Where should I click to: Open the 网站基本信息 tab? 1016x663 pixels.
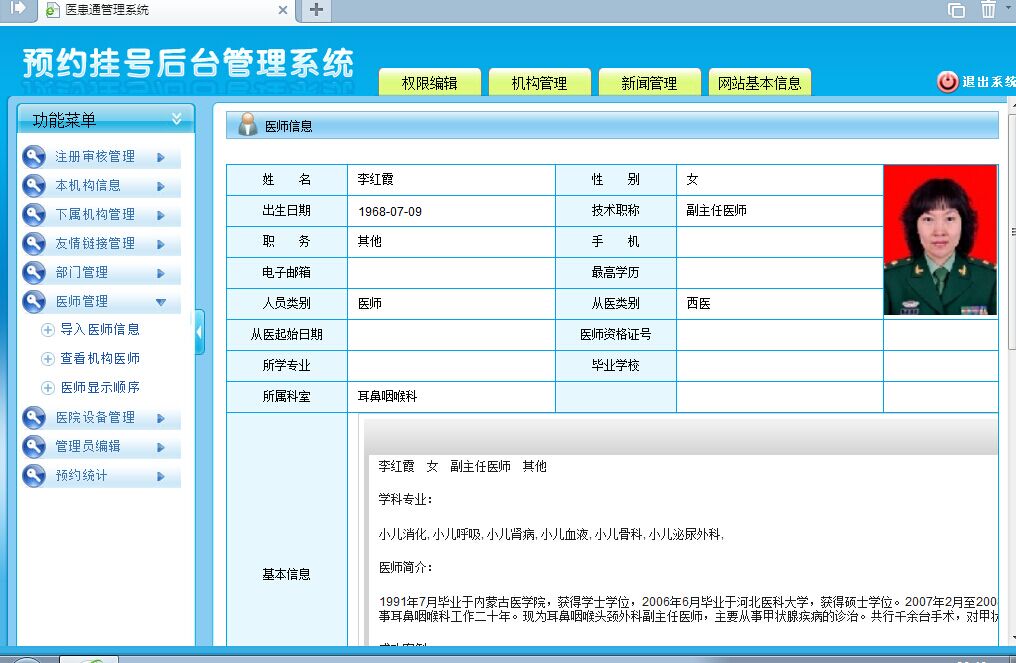(x=759, y=82)
